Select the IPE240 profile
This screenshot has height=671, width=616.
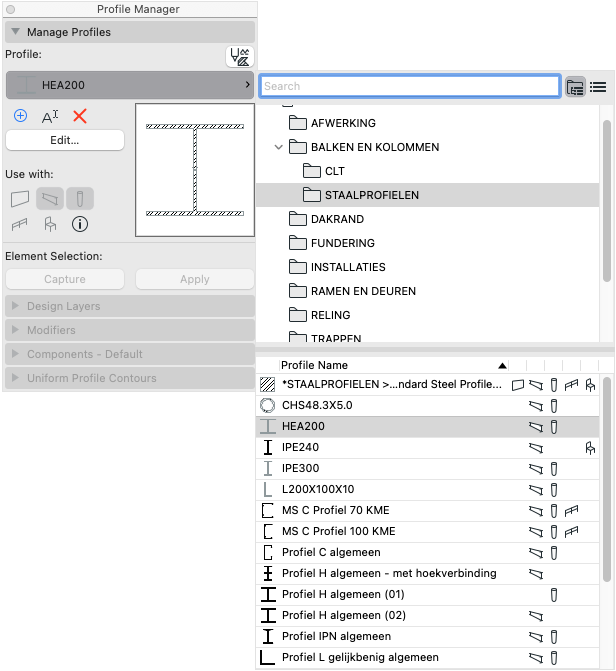coord(427,447)
